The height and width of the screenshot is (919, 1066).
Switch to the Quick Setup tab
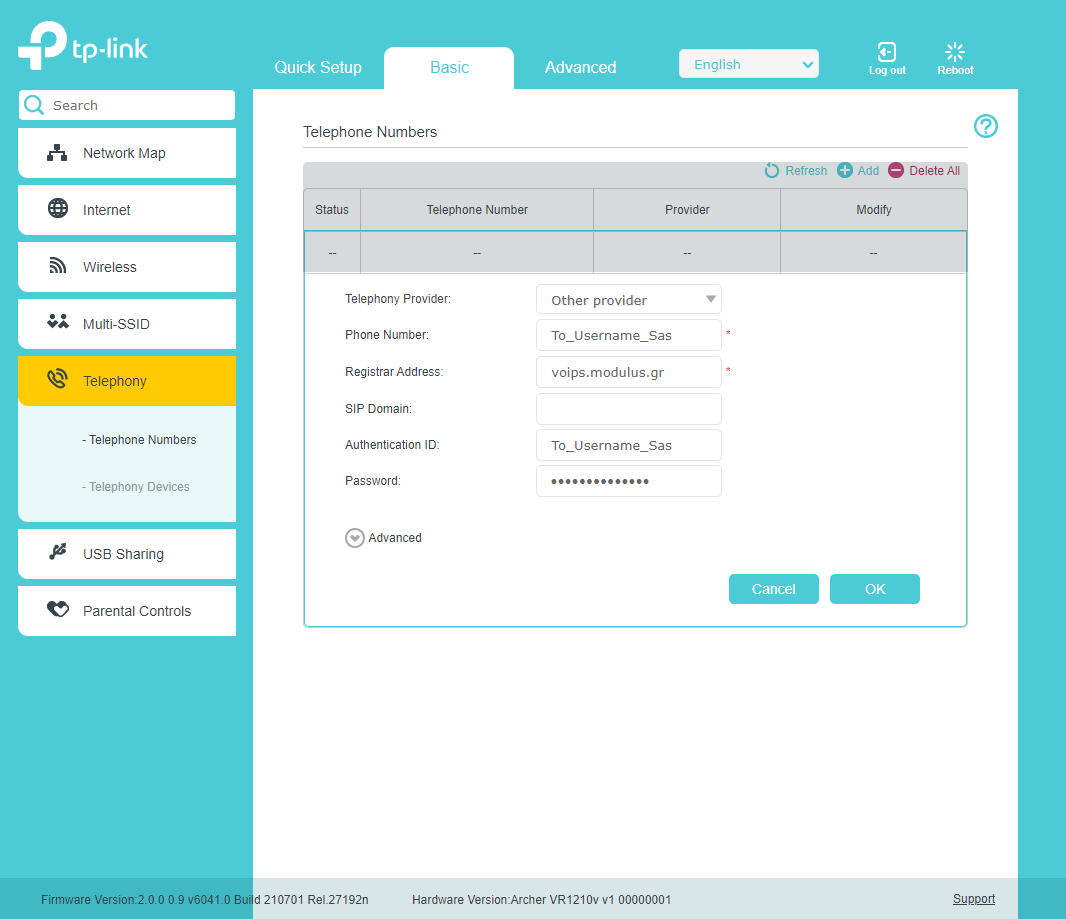[x=318, y=67]
